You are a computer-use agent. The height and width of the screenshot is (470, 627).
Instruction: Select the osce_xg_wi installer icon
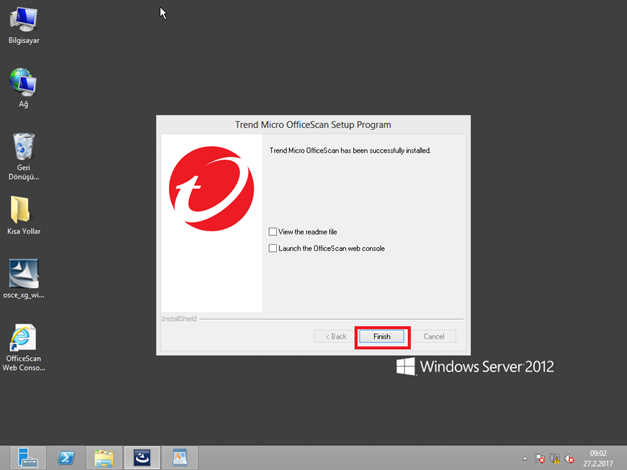click(x=24, y=279)
